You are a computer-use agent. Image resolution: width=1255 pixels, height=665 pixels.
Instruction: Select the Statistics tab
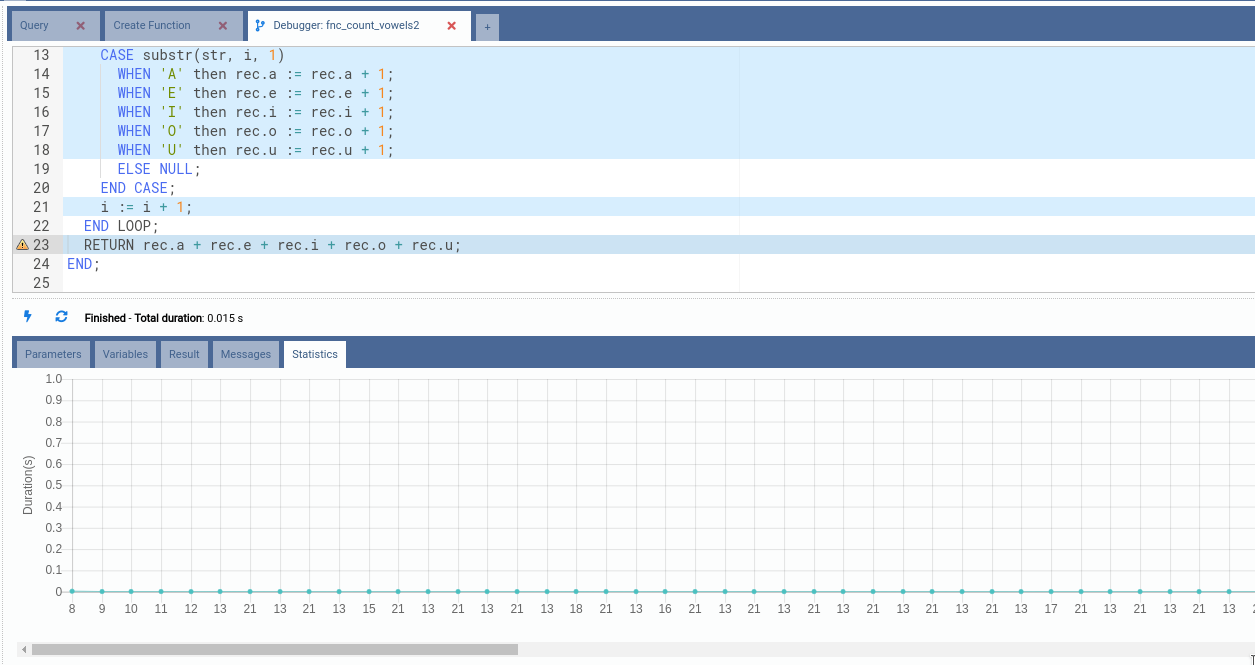point(315,354)
